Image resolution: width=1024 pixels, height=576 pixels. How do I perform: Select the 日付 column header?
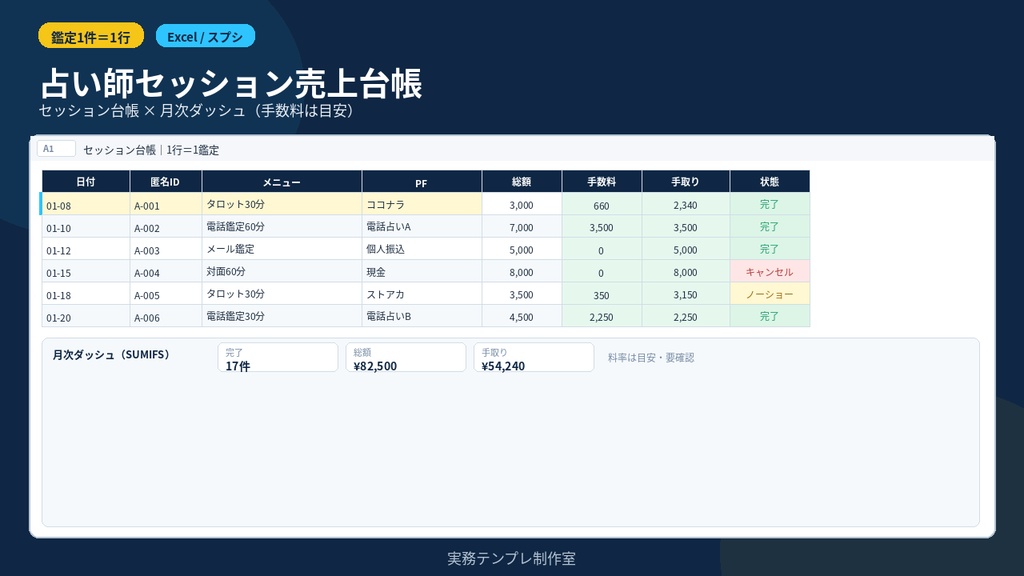86,182
